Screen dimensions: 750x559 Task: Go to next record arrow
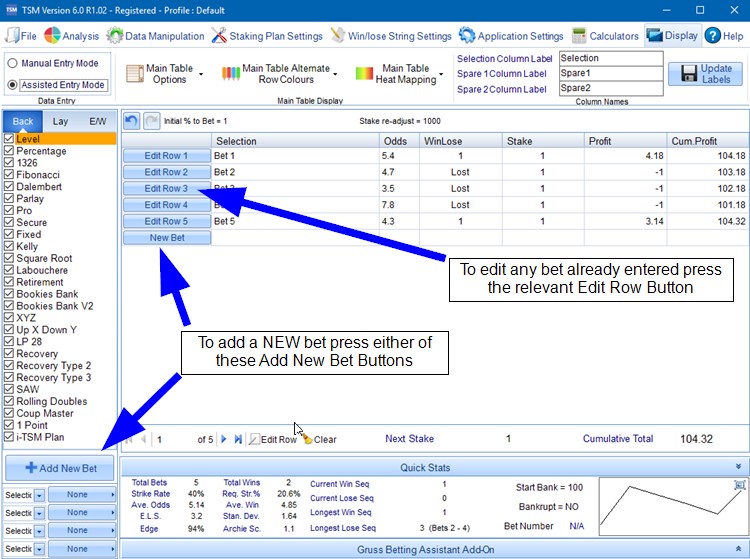click(x=223, y=439)
